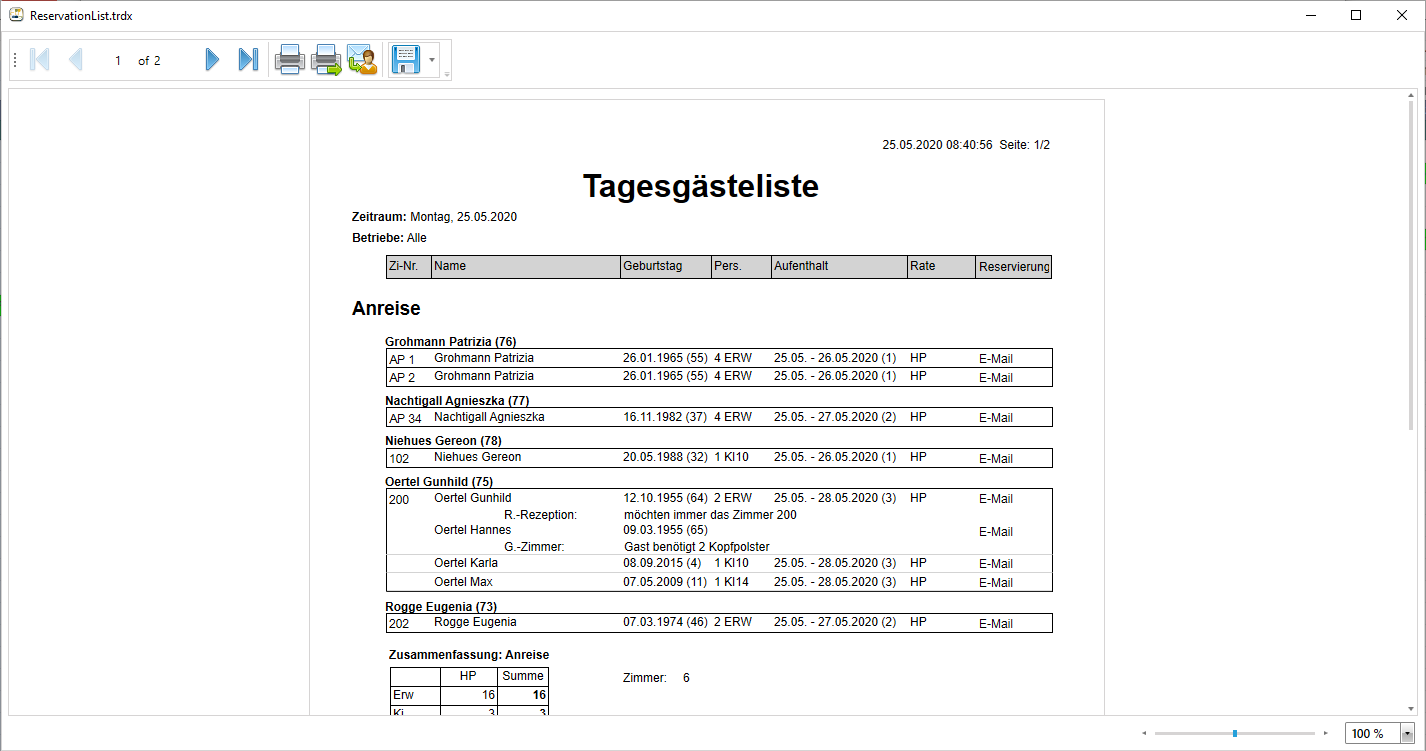Viewport: 1426px width, 751px height.
Task: Click the timestamp 25.05.2020 08:40:56
Action: pos(937,145)
